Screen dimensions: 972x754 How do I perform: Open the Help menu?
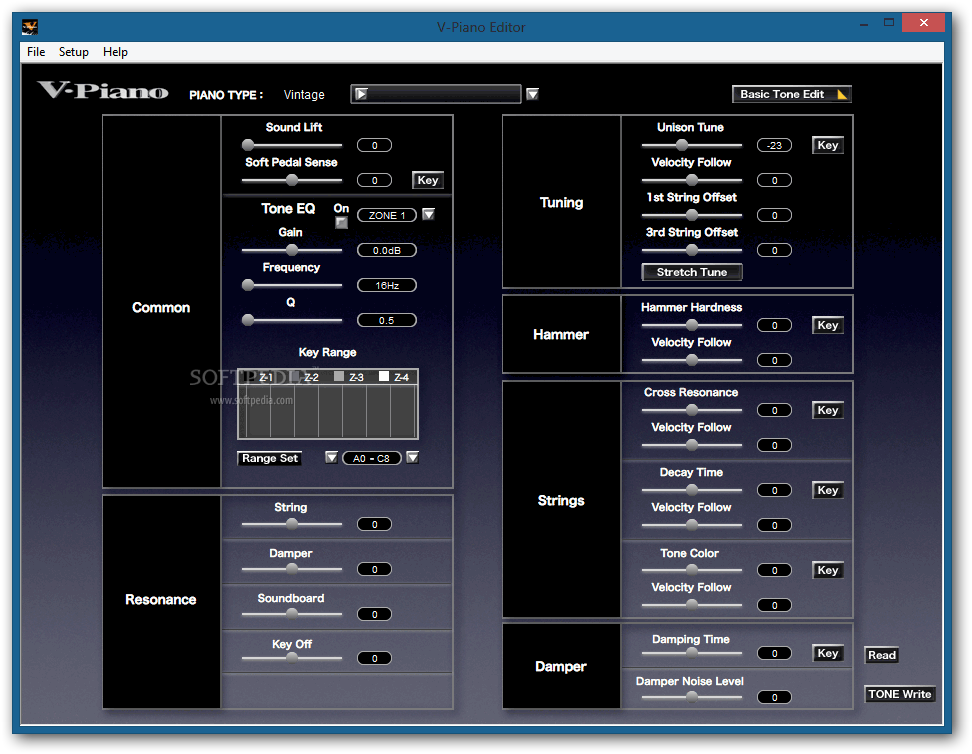click(115, 51)
